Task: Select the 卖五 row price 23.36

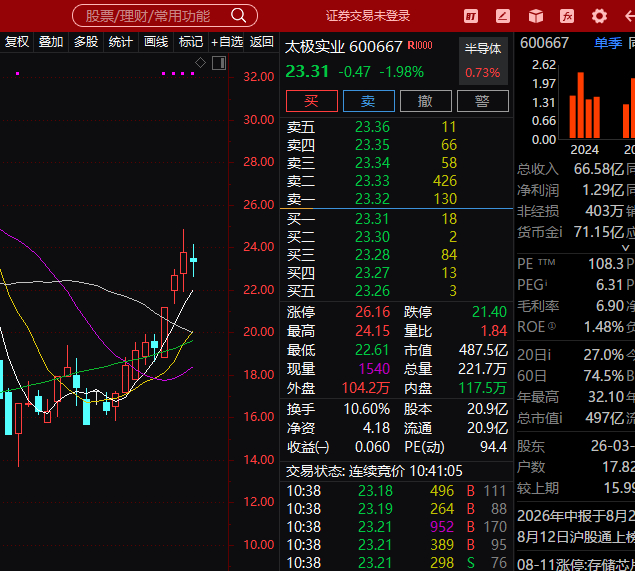Action: click(x=372, y=127)
